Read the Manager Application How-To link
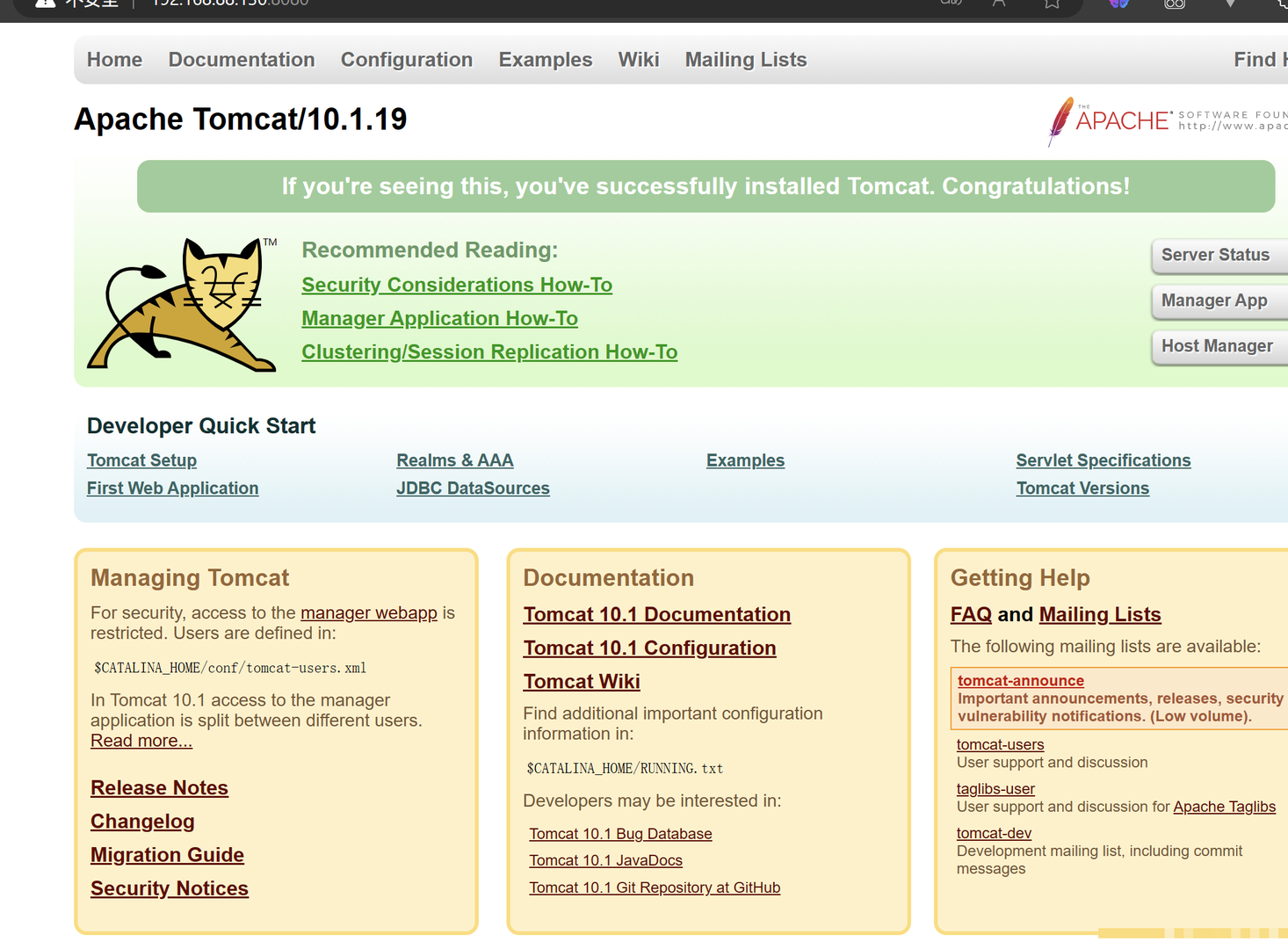The height and width of the screenshot is (949, 1288). [439, 318]
